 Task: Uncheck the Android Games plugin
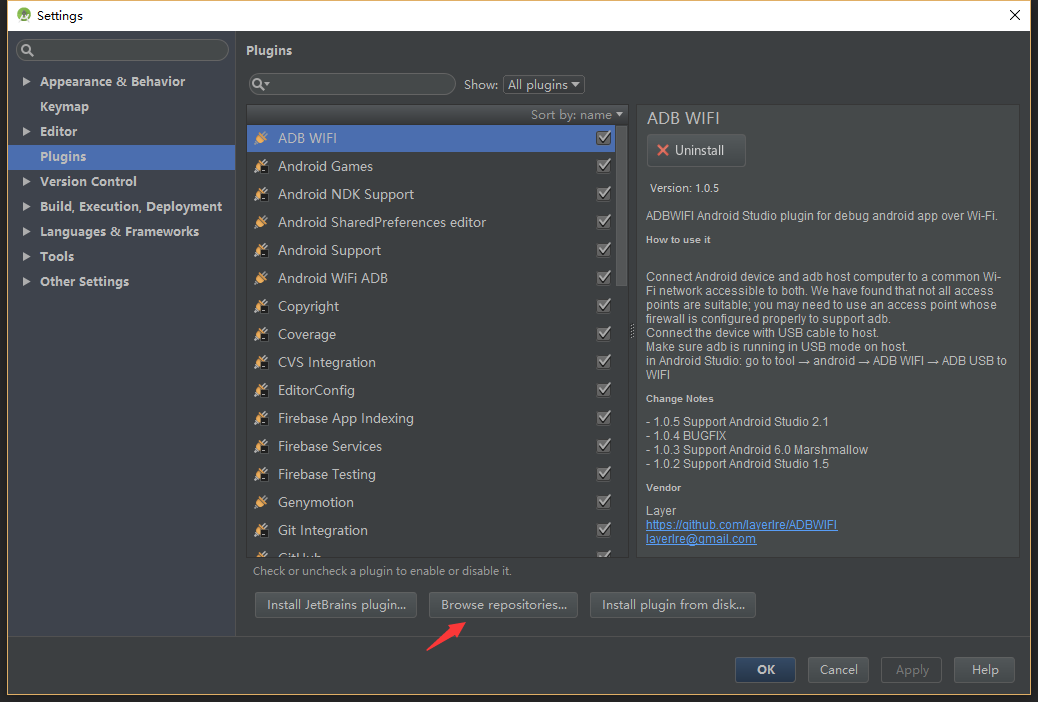[x=604, y=166]
